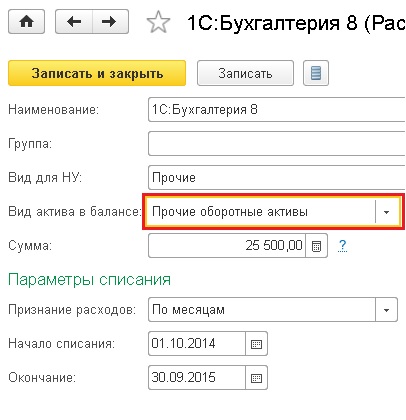Go to the home page icon
The height and width of the screenshot is (420, 406).
[x=26, y=22]
